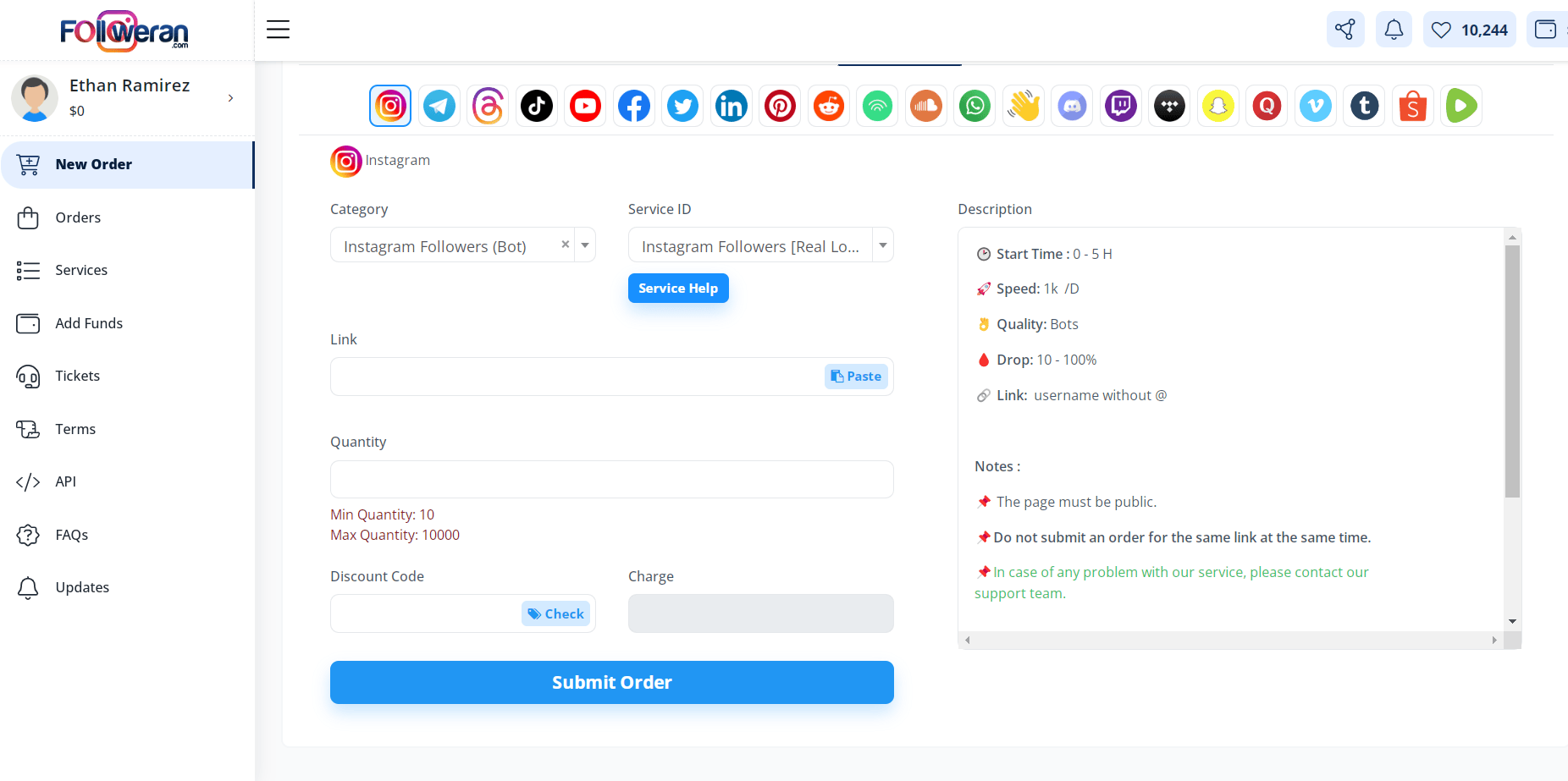
Task: Clear the selected Category with the x
Action: (566, 245)
